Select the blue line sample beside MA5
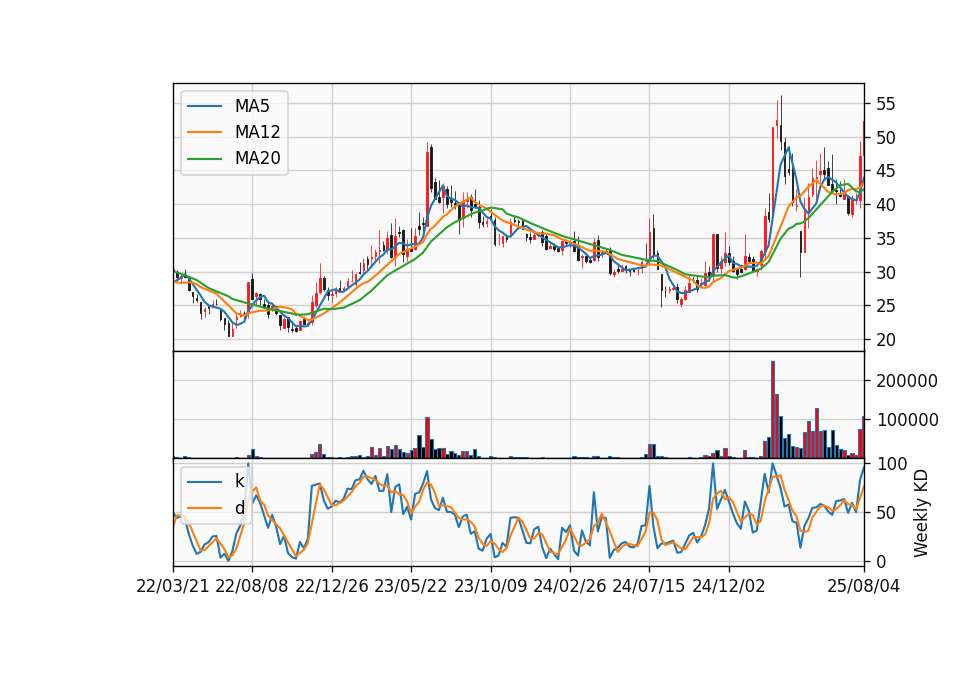 [204, 107]
